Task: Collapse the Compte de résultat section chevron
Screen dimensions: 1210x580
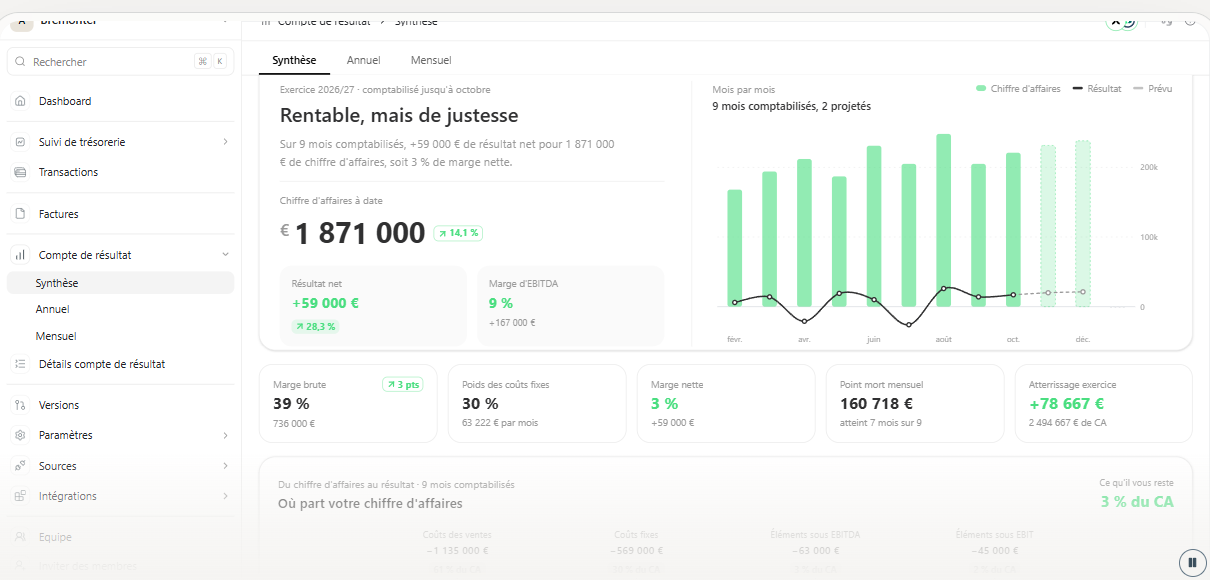Action: click(225, 255)
